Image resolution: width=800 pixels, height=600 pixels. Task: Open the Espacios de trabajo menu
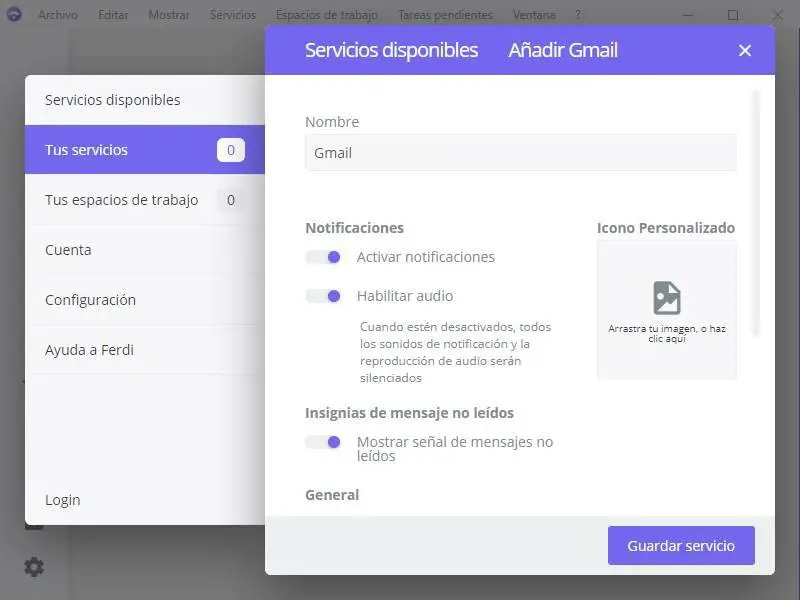327,15
